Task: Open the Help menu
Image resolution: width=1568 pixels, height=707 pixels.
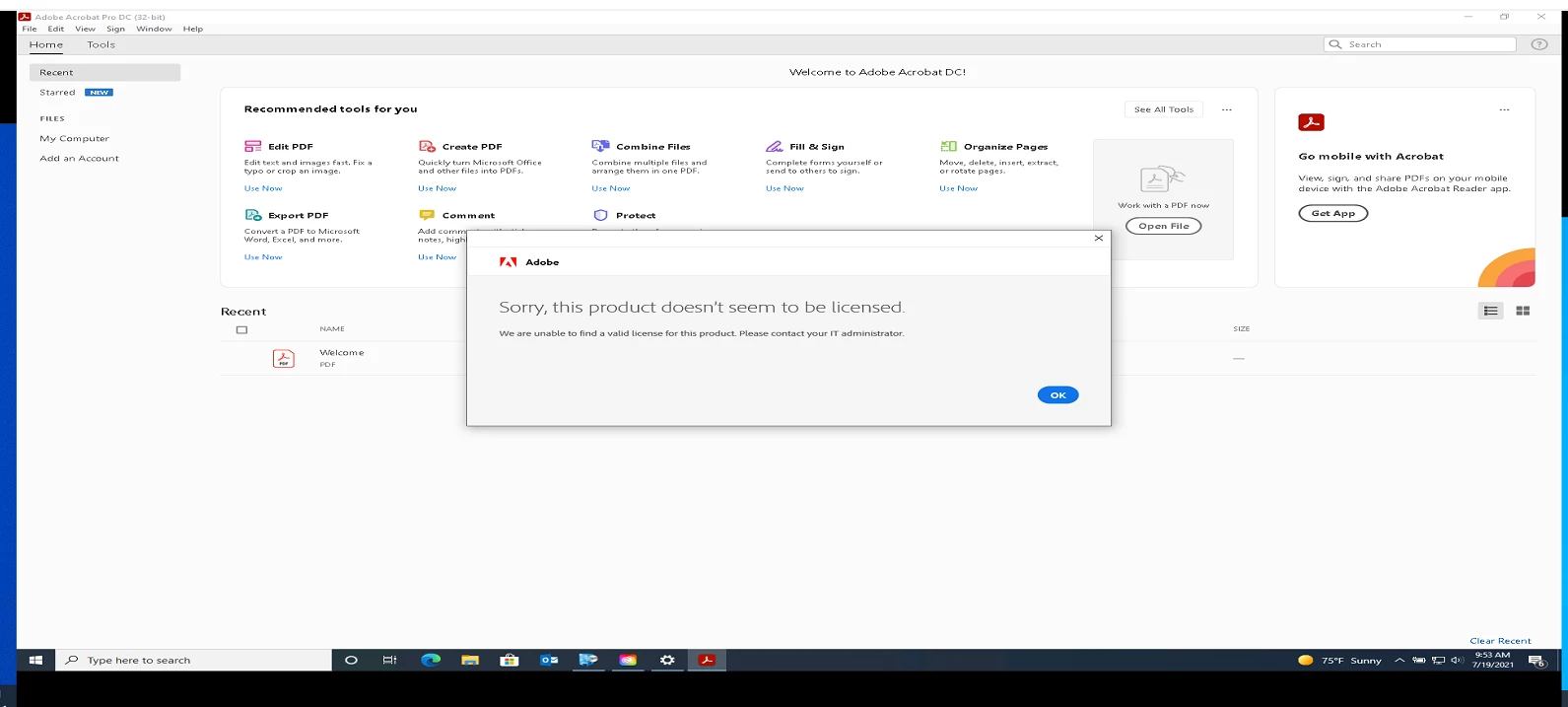Action: 193,29
